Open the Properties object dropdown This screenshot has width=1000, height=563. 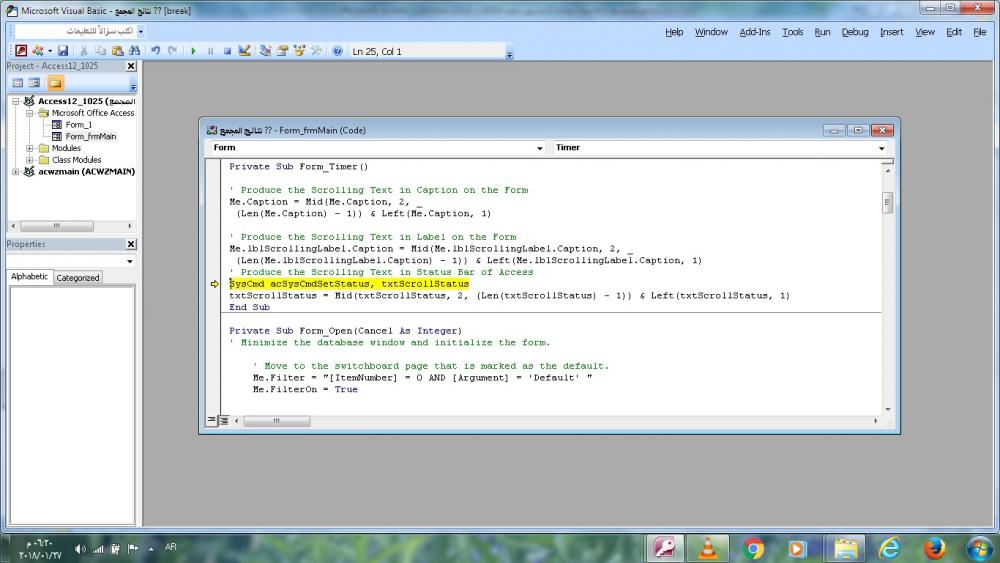point(129,261)
